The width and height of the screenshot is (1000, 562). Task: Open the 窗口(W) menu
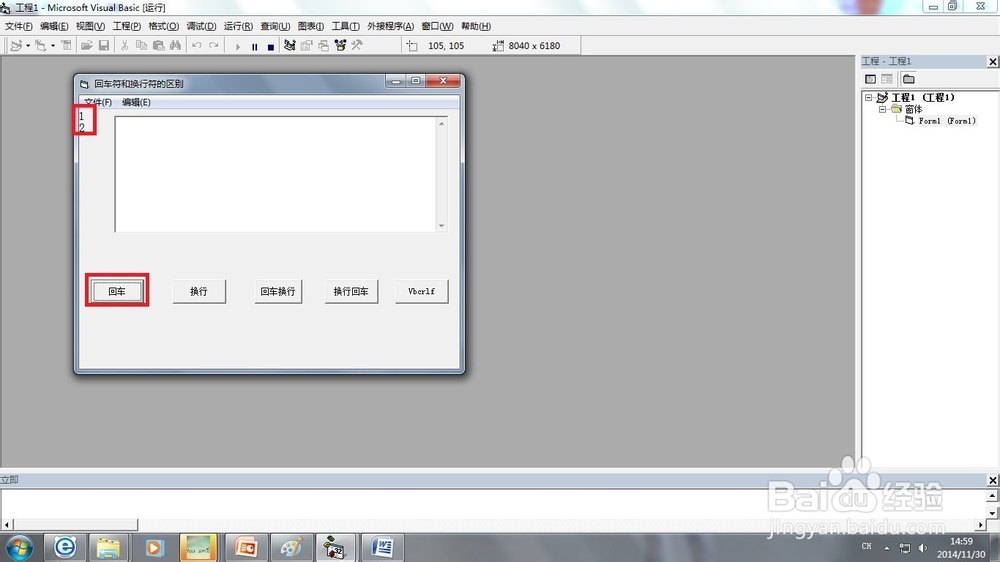(437, 26)
